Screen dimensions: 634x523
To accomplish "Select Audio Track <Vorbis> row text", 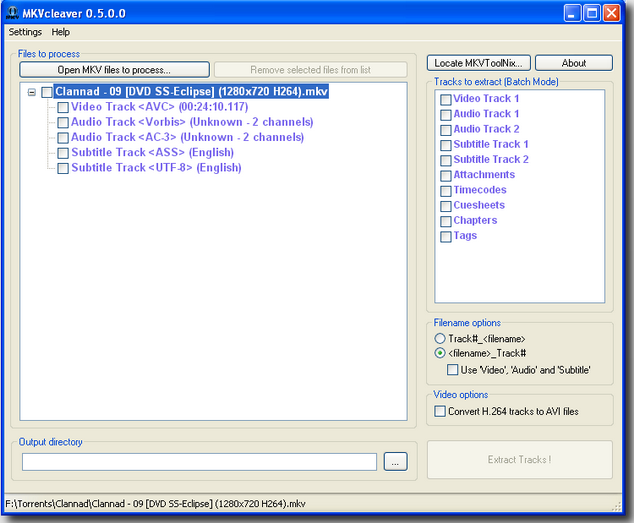I will pos(192,122).
